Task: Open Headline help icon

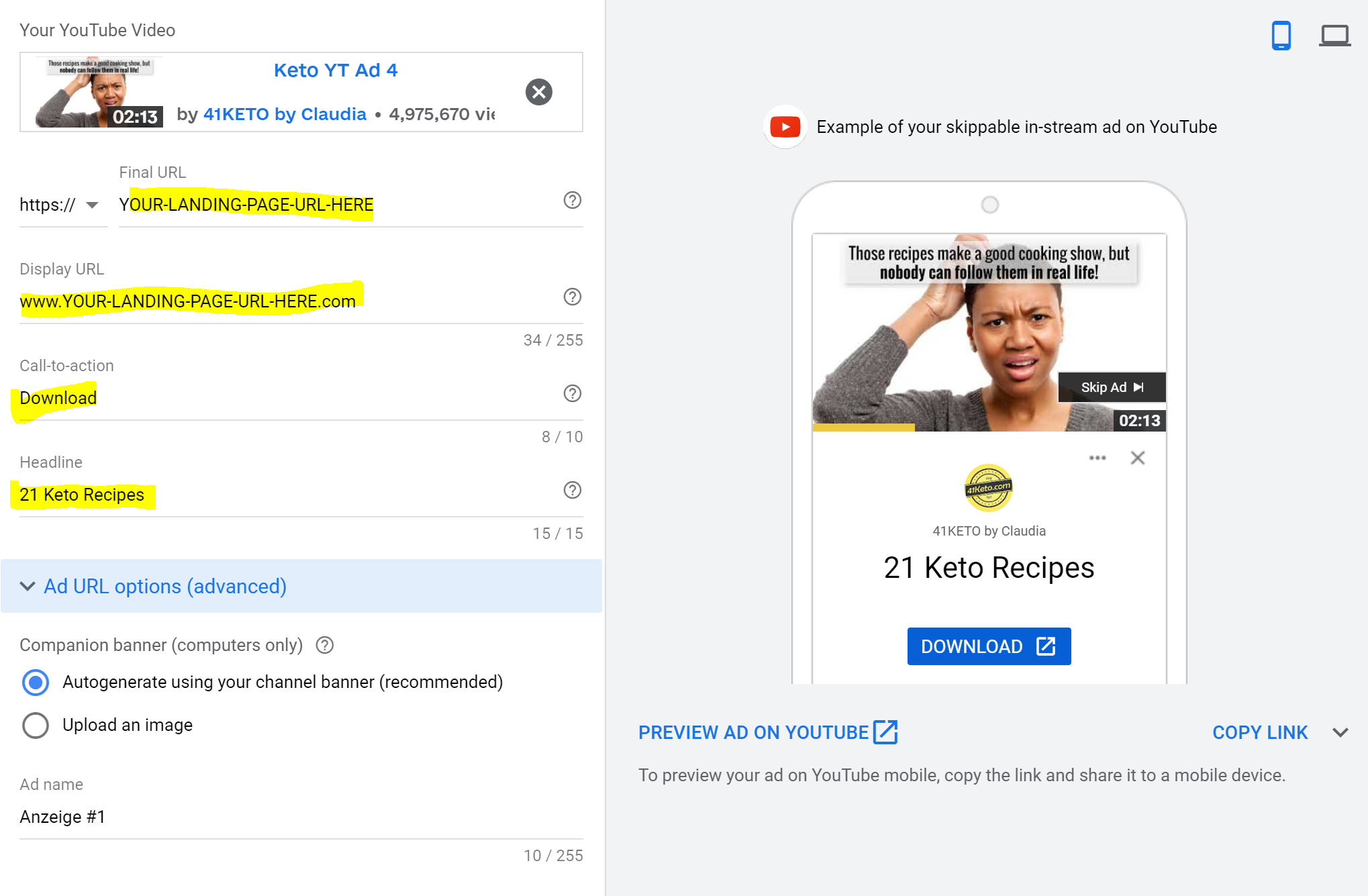Action: coord(572,490)
